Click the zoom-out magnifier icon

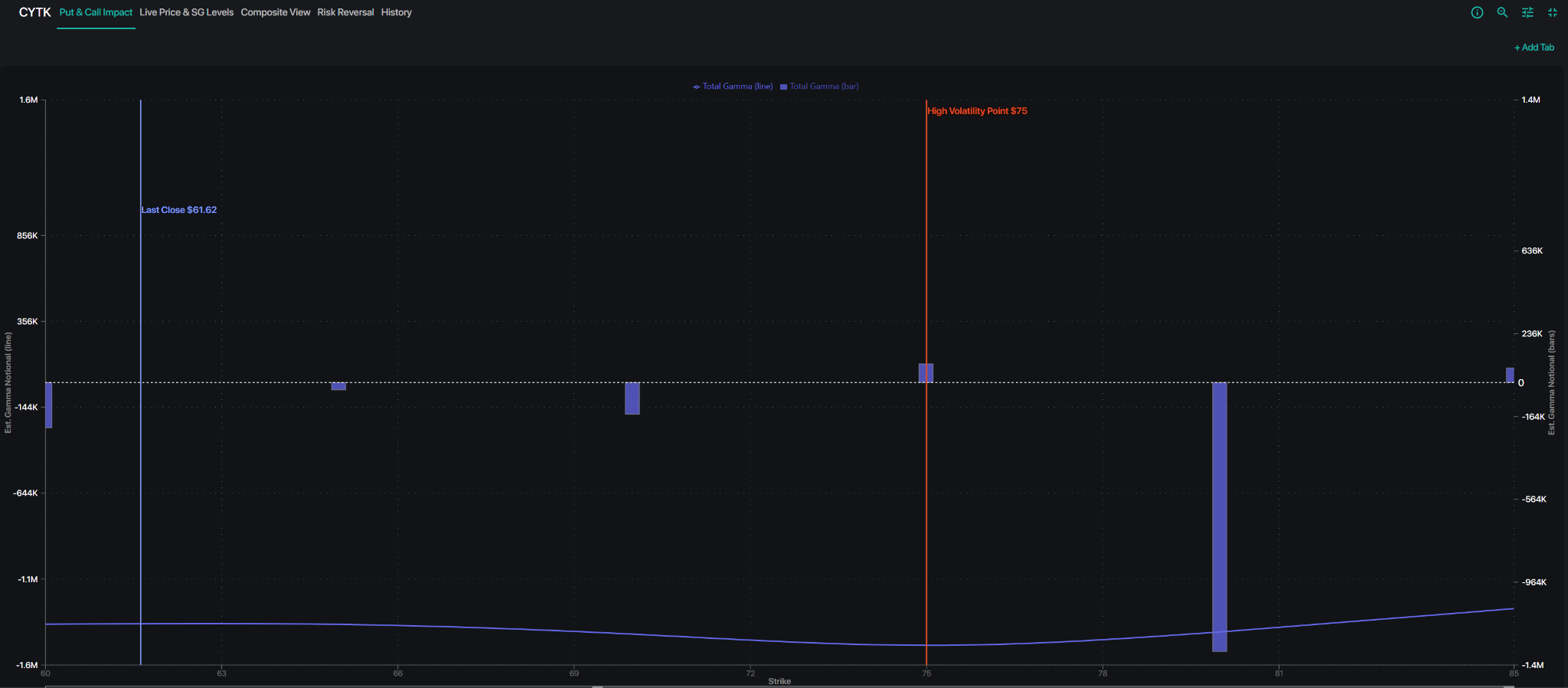click(x=1502, y=12)
